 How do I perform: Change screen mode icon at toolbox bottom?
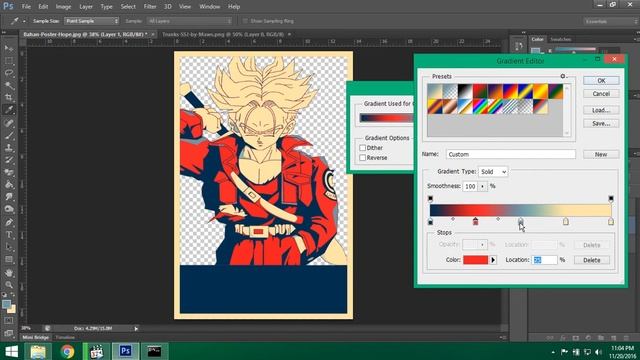[x=9, y=333]
